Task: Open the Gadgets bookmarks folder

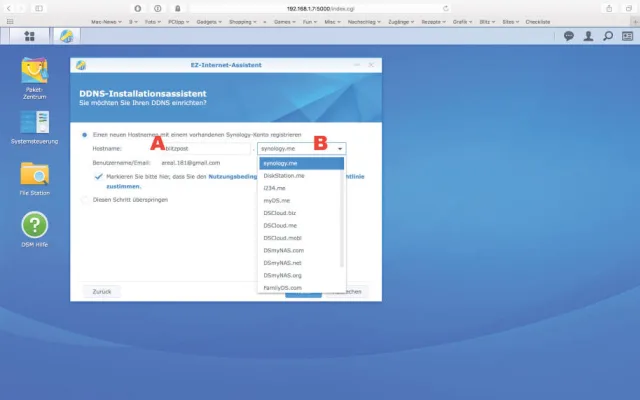Action: click(x=209, y=22)
